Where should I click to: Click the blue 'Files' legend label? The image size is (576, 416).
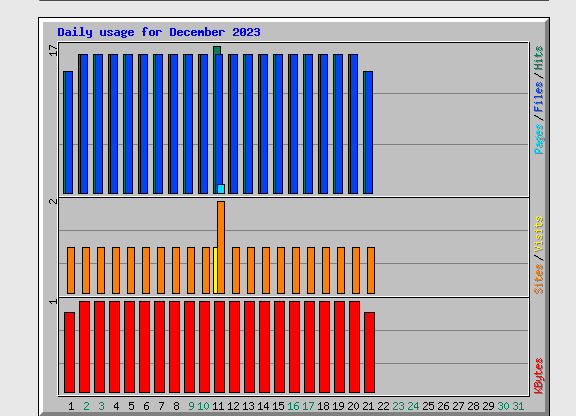(x=539, y=97)
